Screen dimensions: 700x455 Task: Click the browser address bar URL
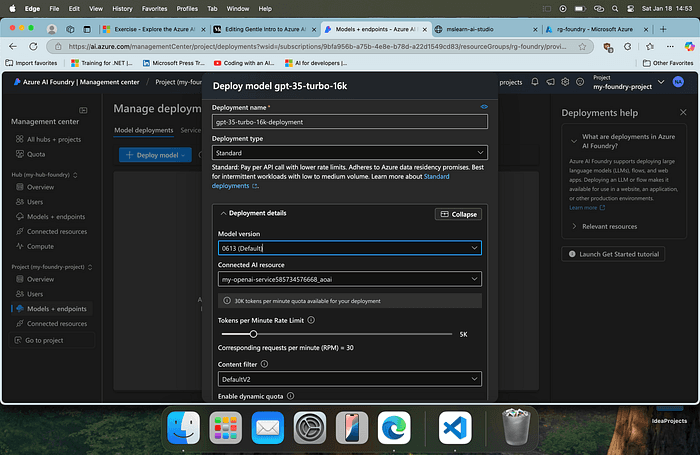(317, 46)
